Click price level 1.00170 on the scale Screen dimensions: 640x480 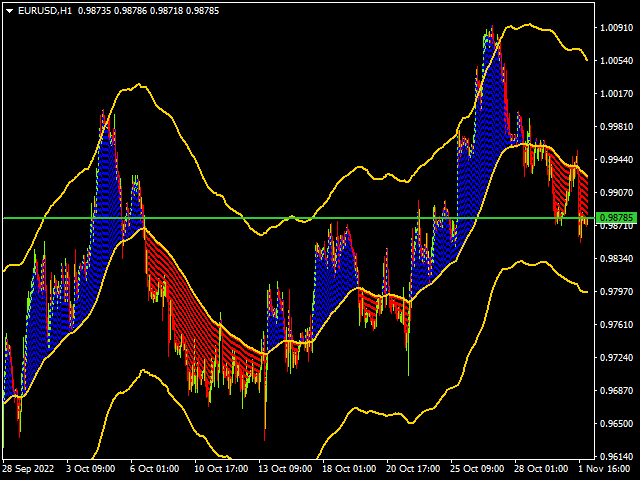click(x=616, y=94)
